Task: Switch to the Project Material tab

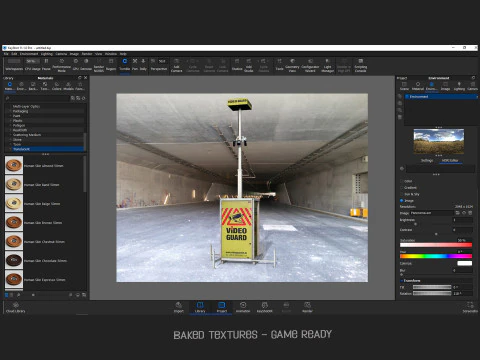Action: [418, 86]
